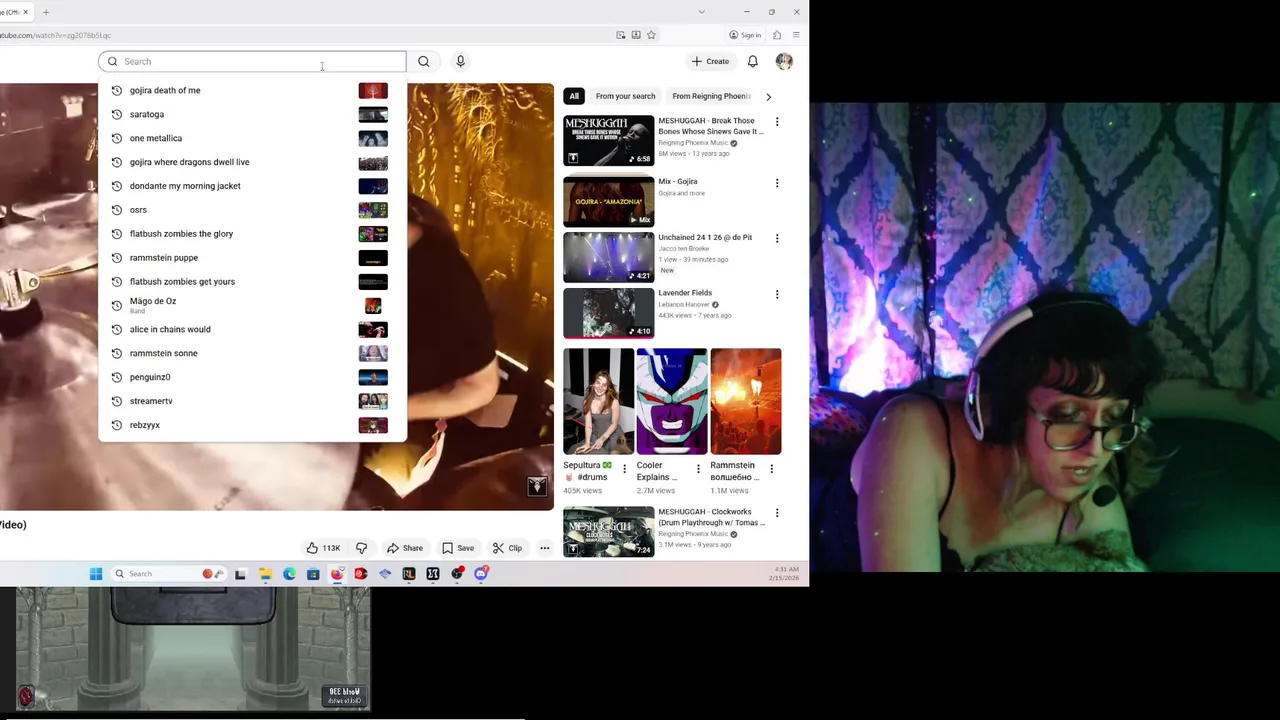Select 'streamertv' from search history
The width and height of the screenshot is (1280, 720).
252,401
